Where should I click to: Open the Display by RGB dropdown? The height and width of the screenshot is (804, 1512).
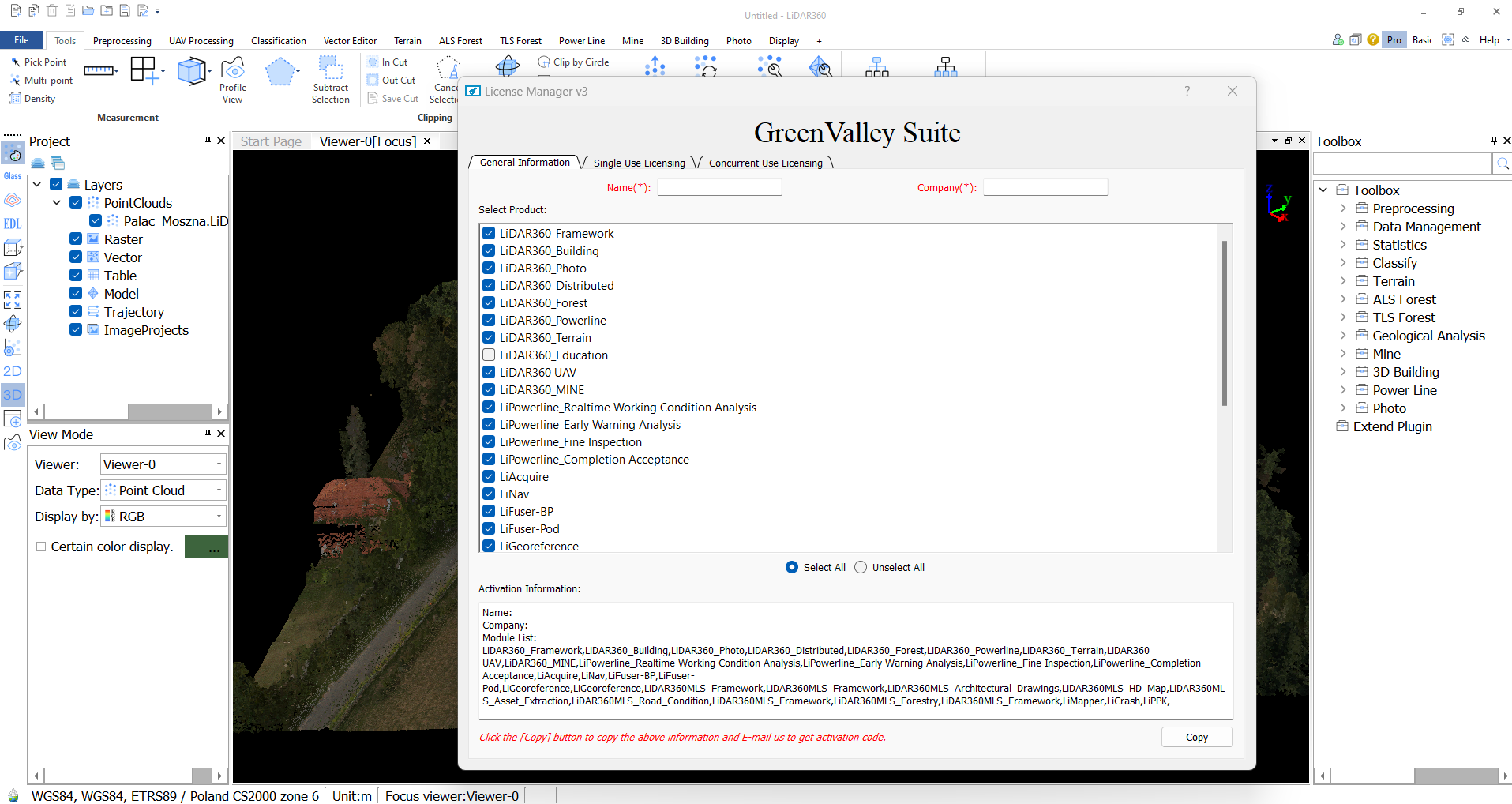[163, 517]
